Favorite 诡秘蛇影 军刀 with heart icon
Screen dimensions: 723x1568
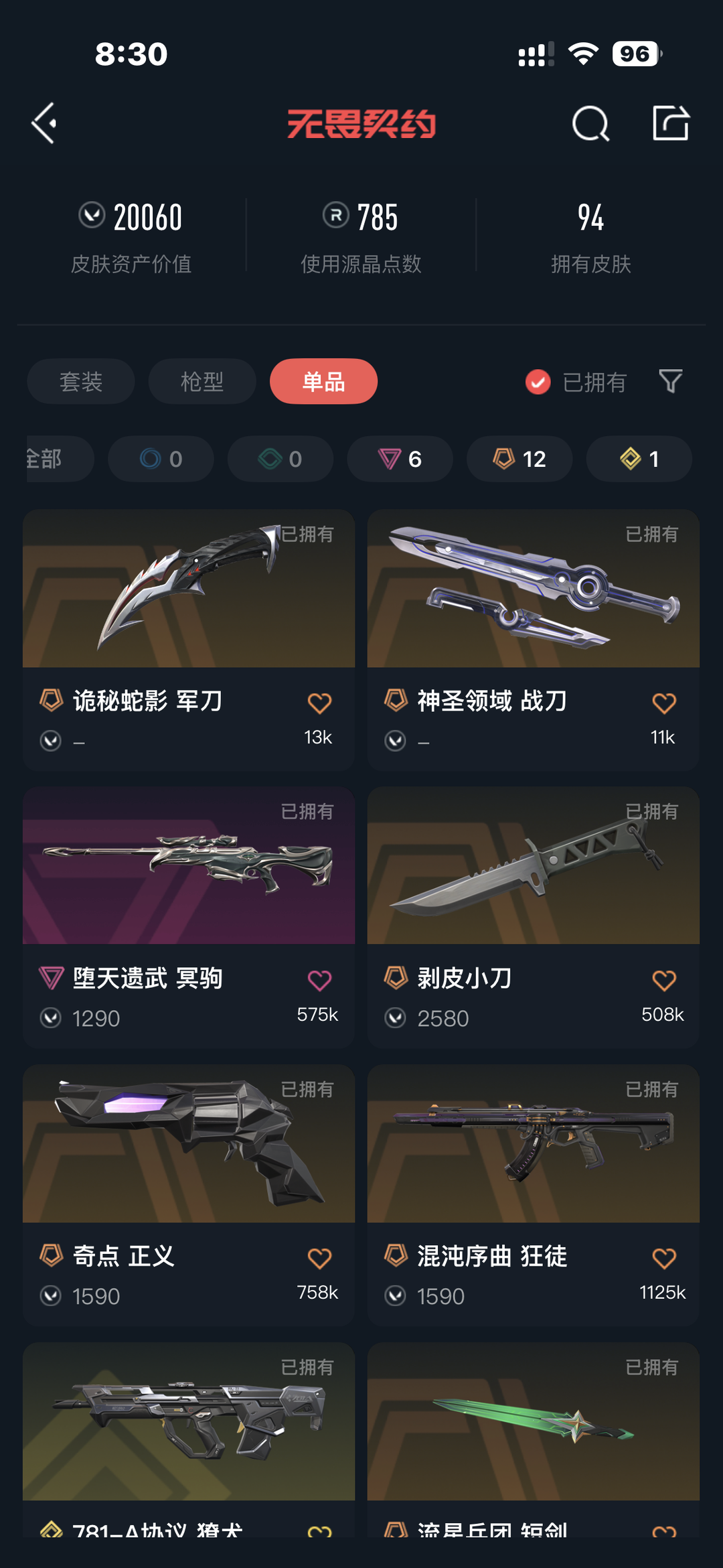(x=319, y=703)
